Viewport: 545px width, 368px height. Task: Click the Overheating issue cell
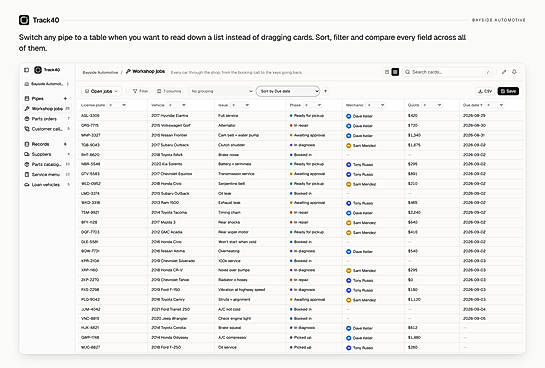(229, 251)
